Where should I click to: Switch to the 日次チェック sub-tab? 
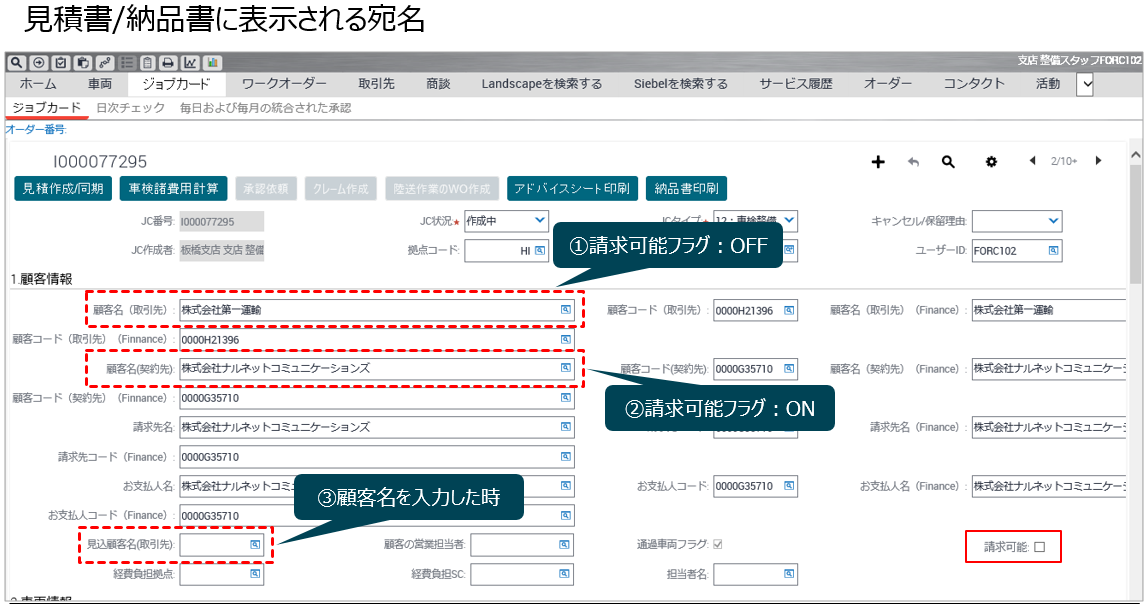pyautogui.click(x=130, y=108)
